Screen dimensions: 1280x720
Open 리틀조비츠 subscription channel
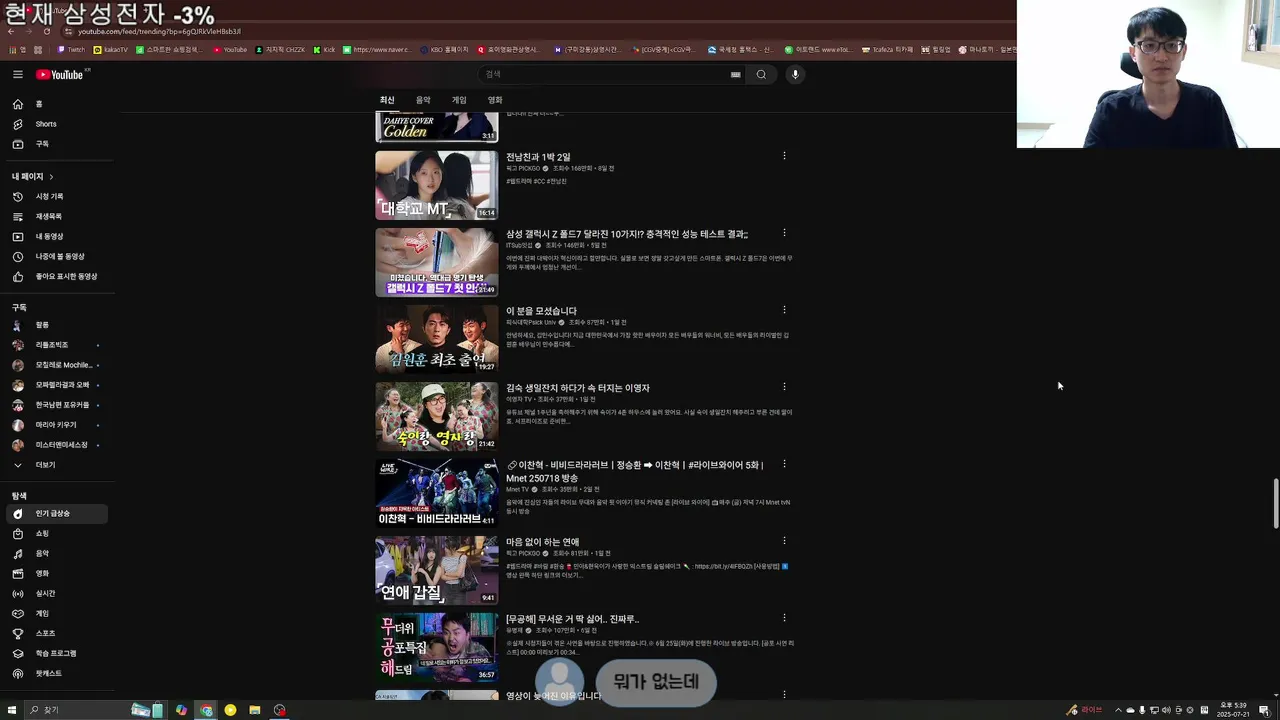coord(55,345)
